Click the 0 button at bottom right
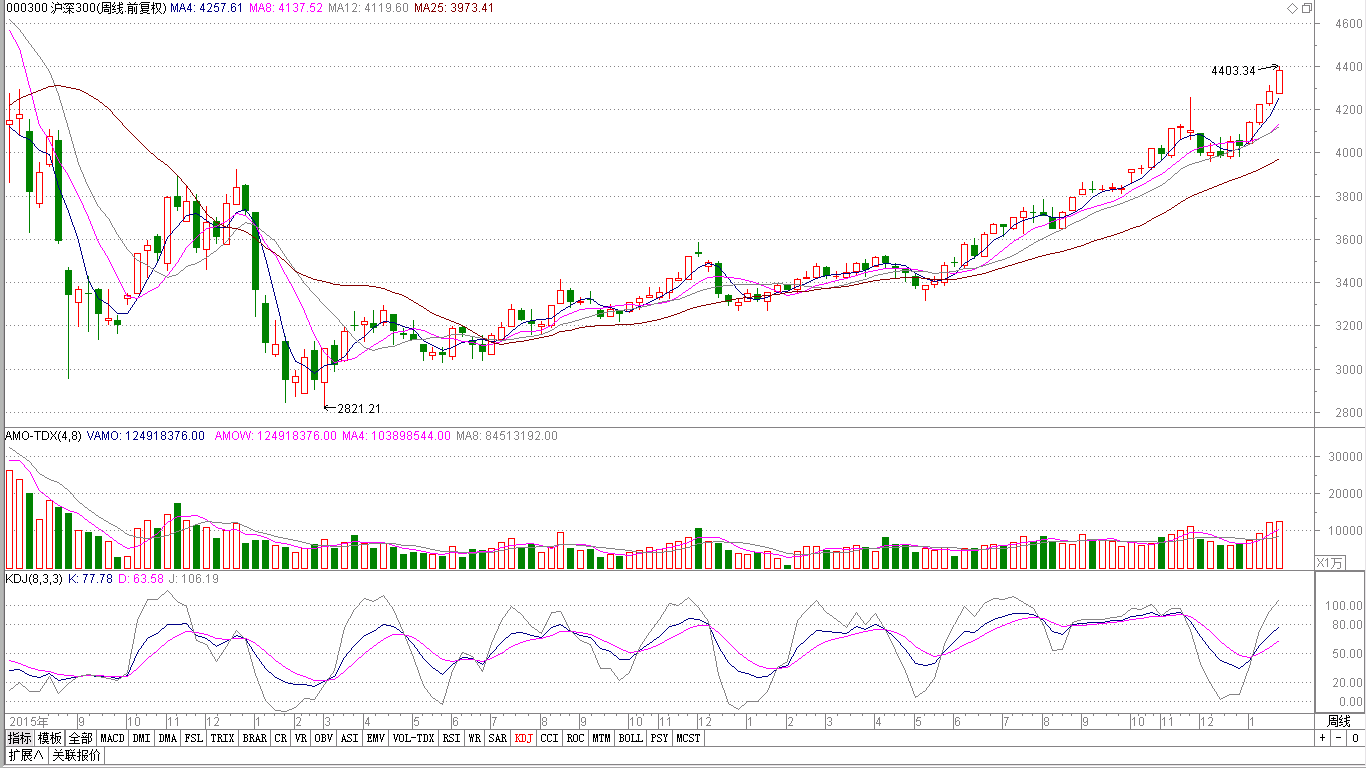 [1355, 738]
